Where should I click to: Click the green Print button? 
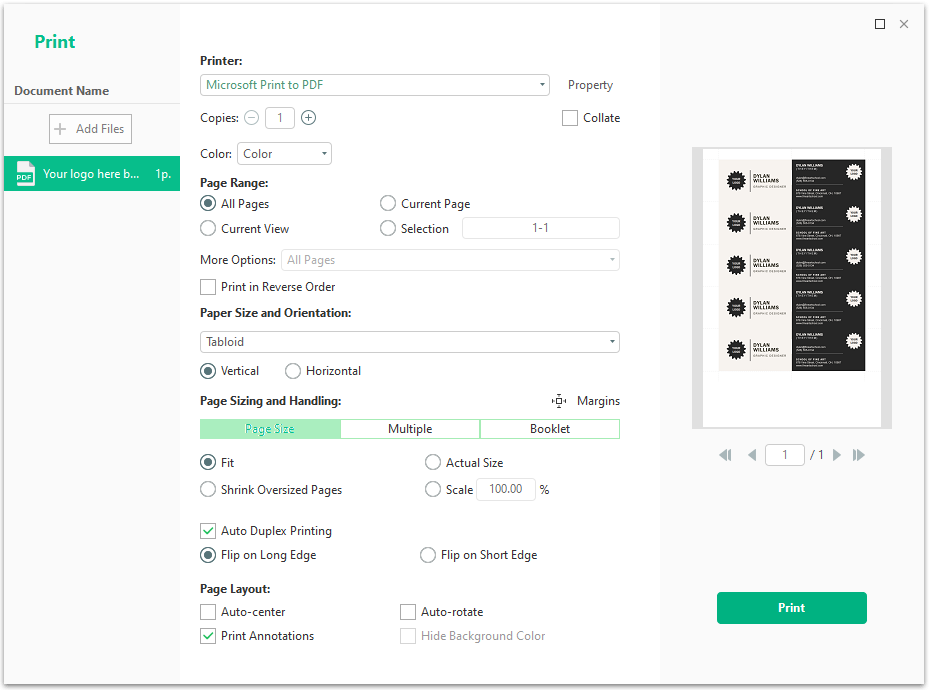tap(792, 608)
